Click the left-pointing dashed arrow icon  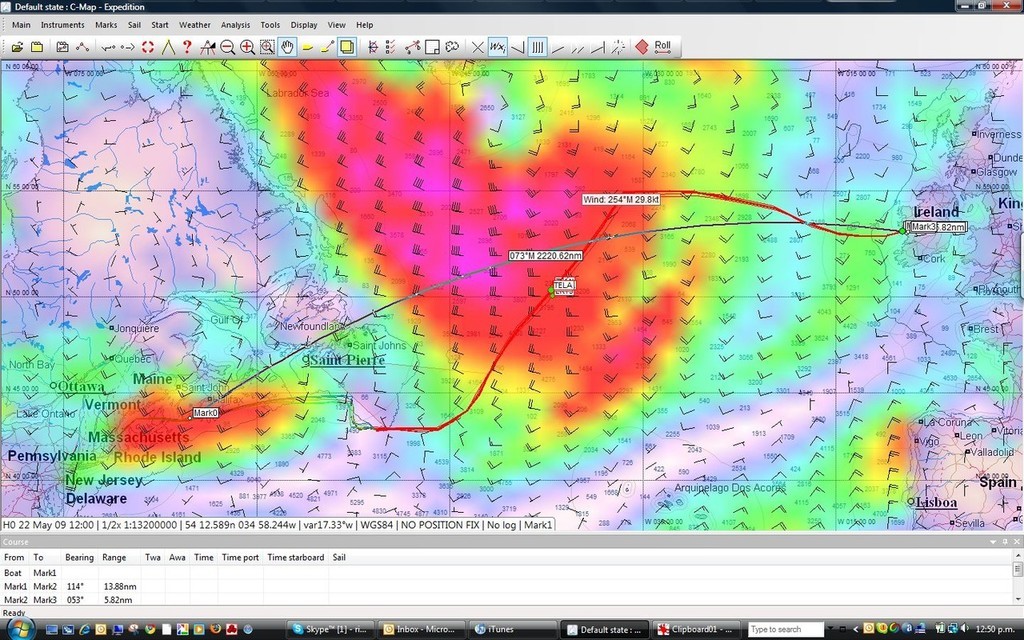click(108, 47)
